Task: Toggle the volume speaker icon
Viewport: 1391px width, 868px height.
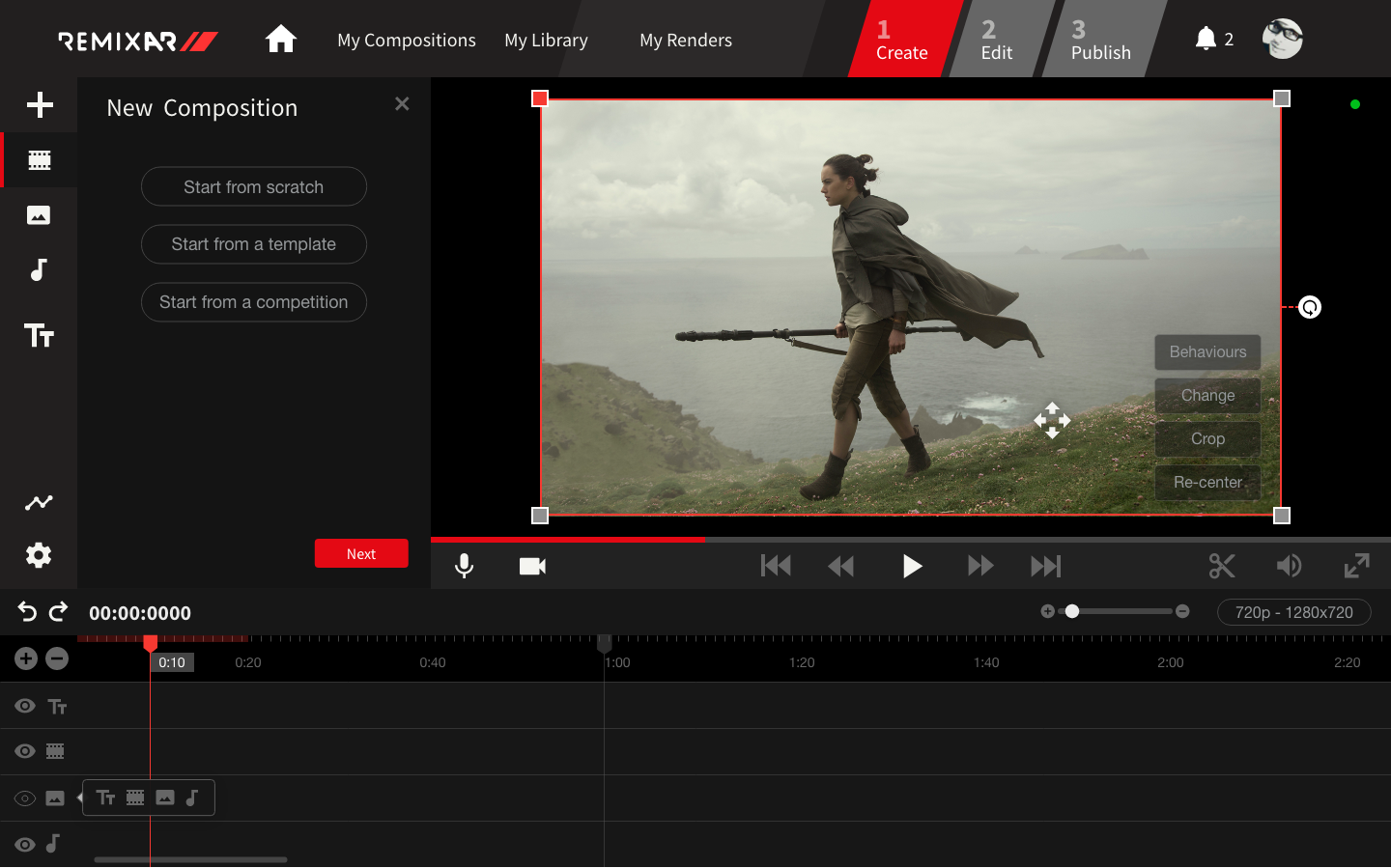Action: click(1289, 566)
